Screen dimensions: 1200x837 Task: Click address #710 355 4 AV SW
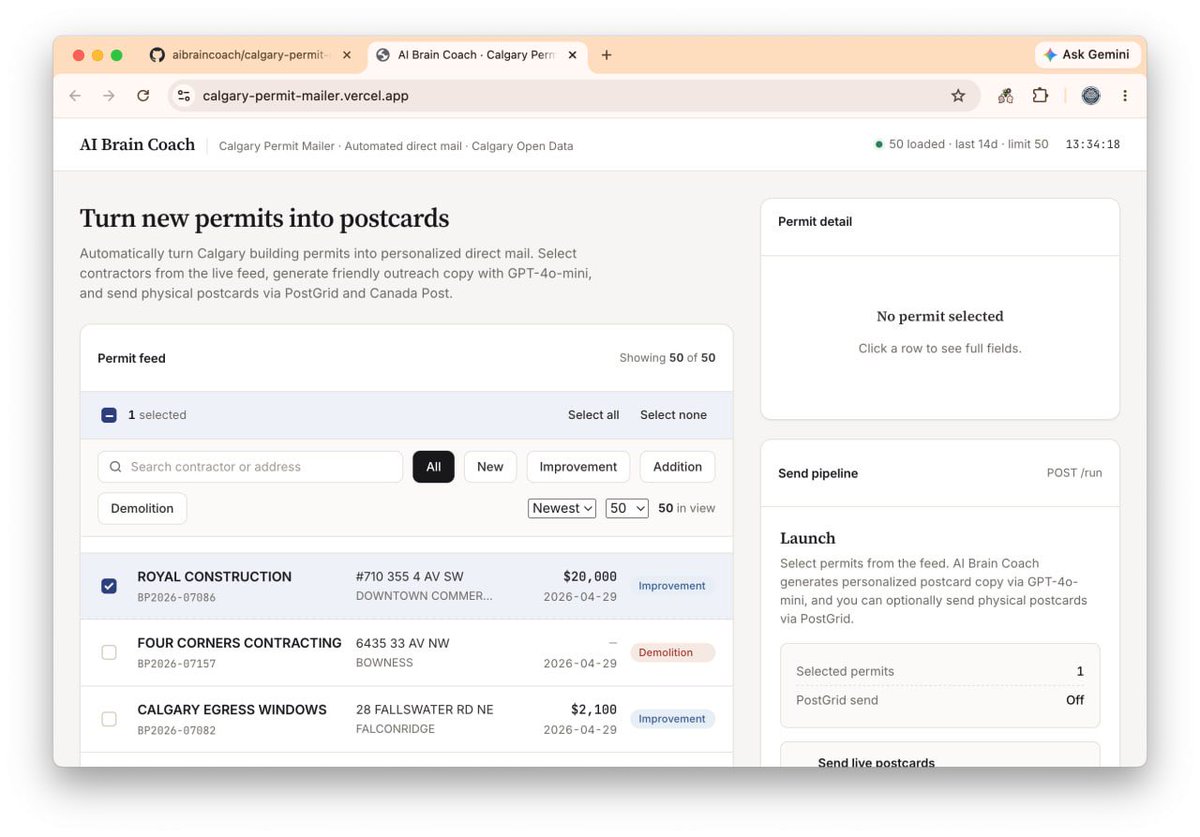point(410,577)
